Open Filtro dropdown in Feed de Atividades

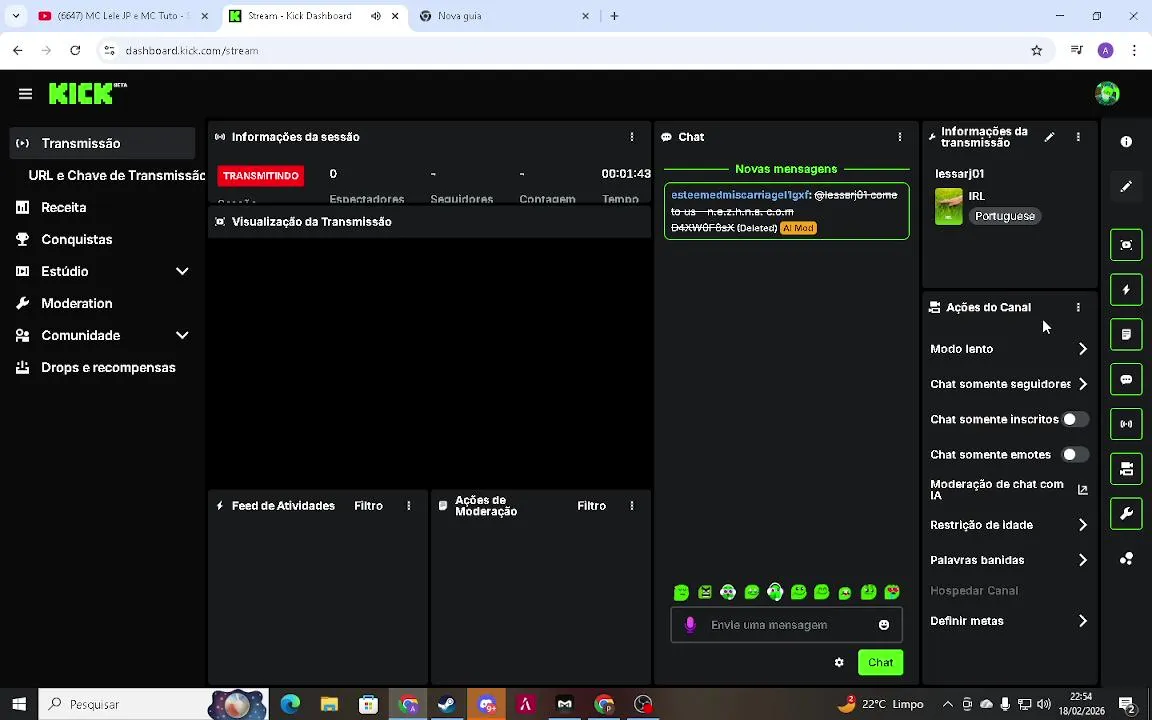point(368,505)
